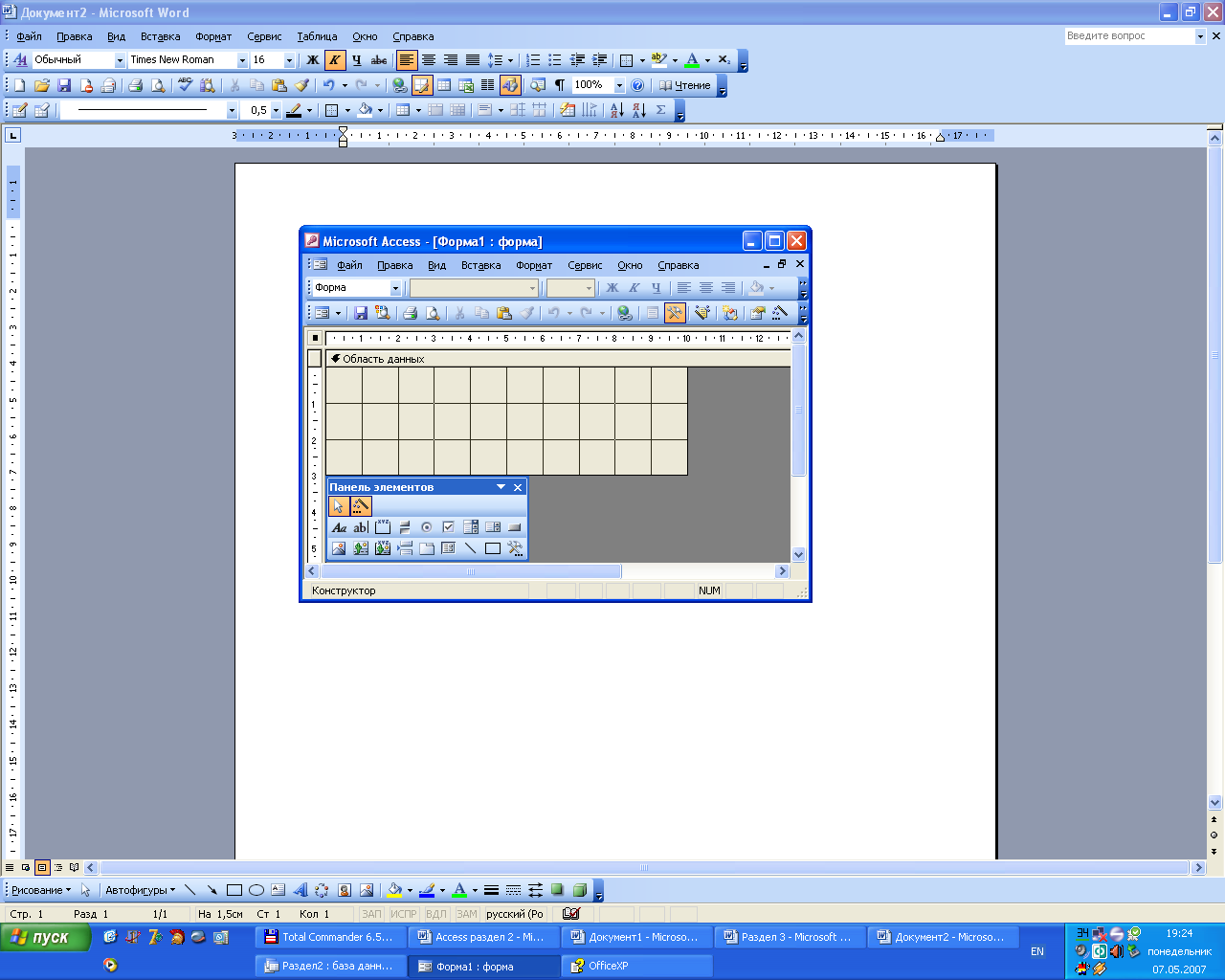This screenshot has height=980, width=1225.
Task: Sort ascending icon in tables toolbar
Action: pos(616,111)
